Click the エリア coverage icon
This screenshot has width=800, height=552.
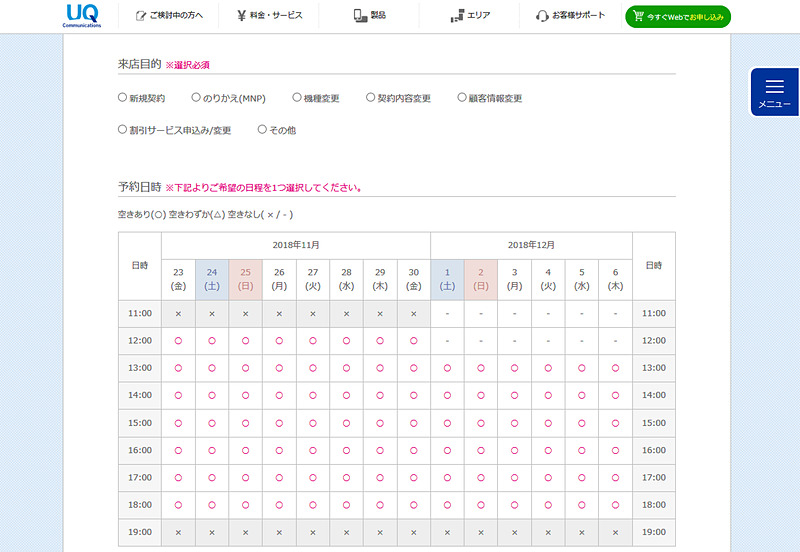[x=458, y=16]
